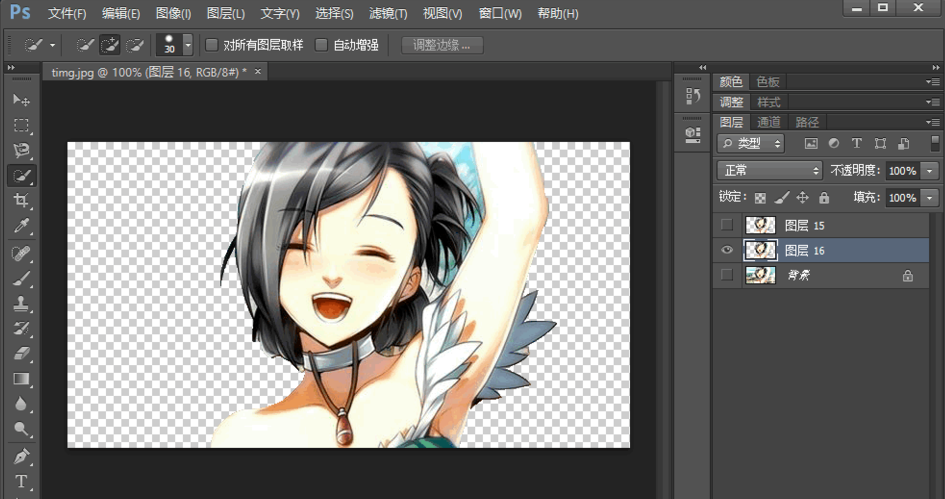Viewport: 945px width, 499px height.
Task: Select the Rectangular Marquee tool
Action: 21,126
